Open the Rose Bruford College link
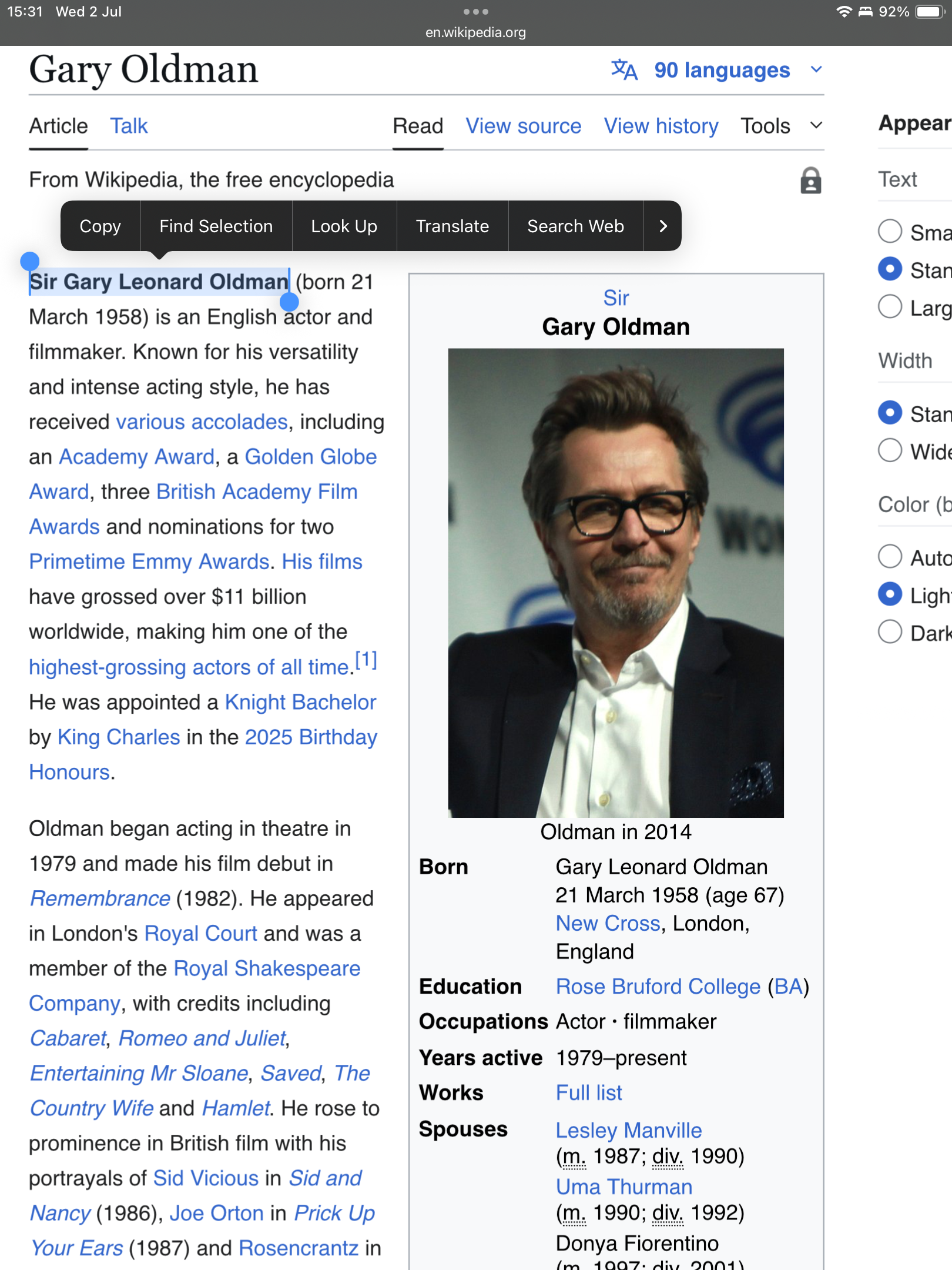Viewport: 952px width, 1270px height. coord(658,987)
